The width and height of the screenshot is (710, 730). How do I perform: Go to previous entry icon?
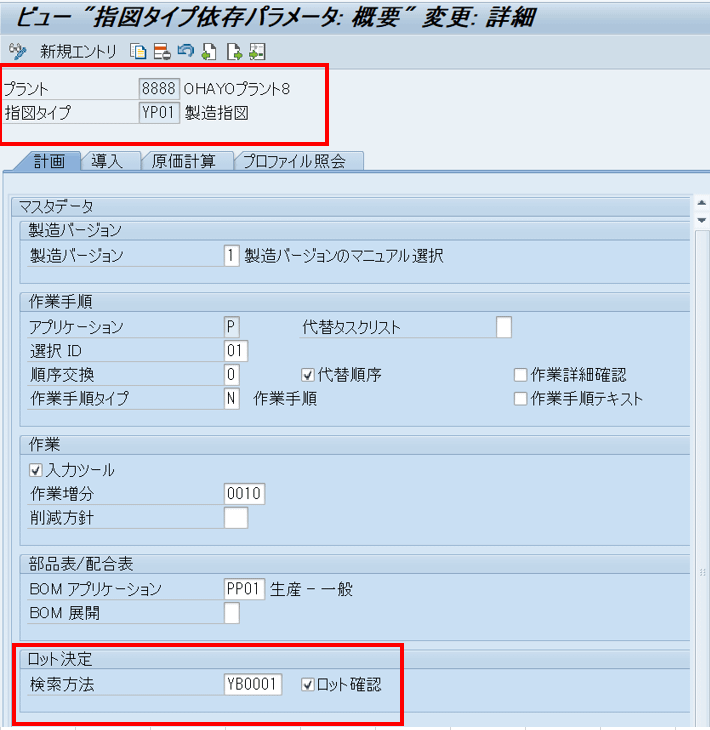[209, 51]
